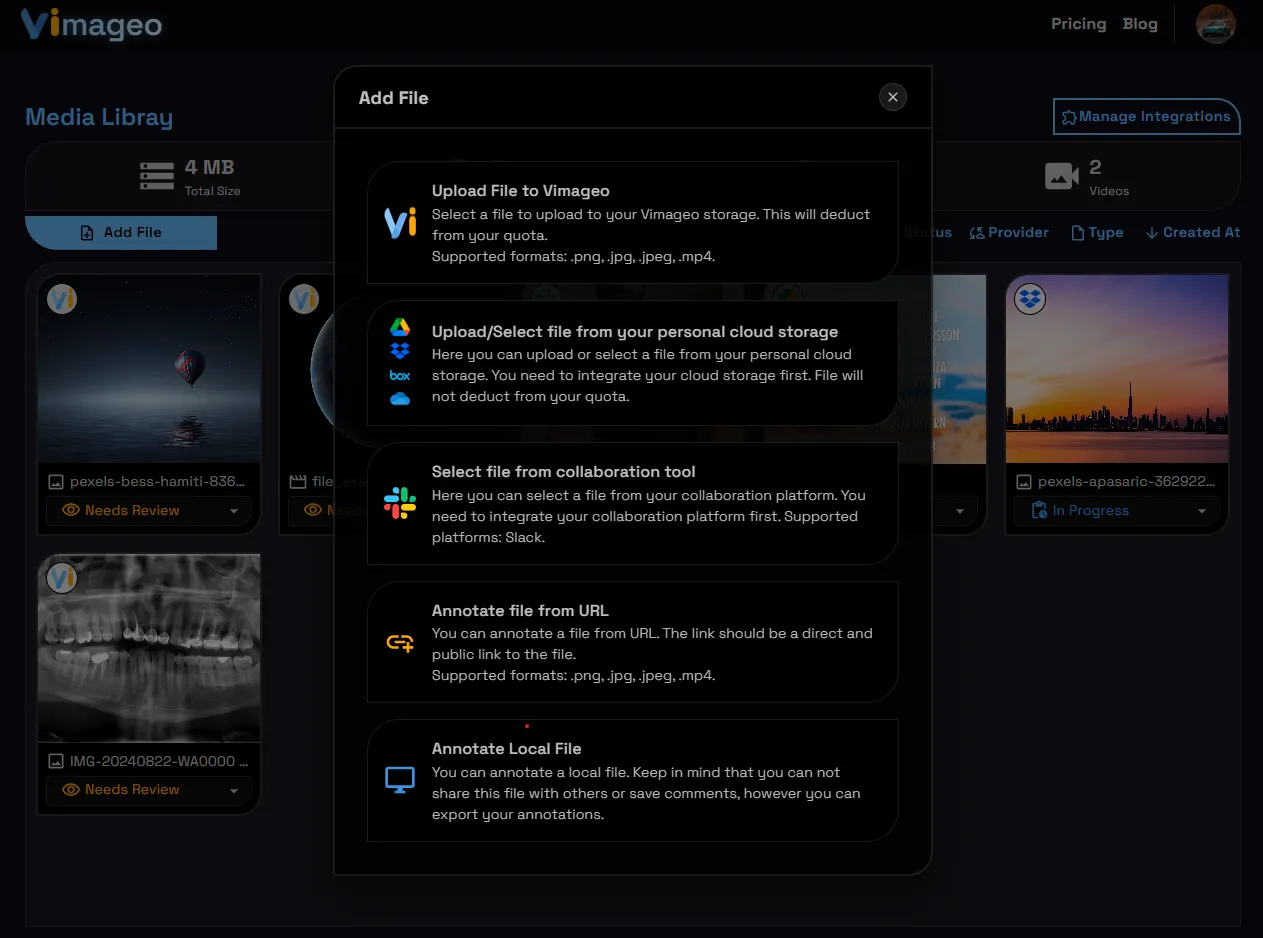Click the Dropbox icon in cloud storage option

click(400, 351)
